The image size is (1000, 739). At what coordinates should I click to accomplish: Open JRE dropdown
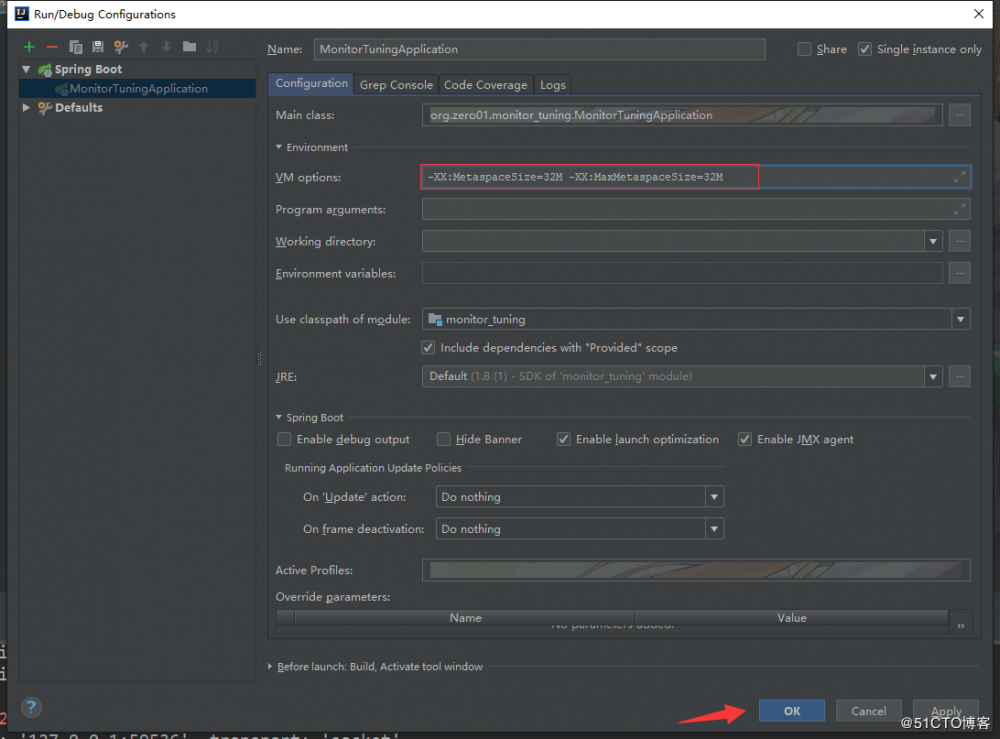pyautogui.click(x=933, y=376)
